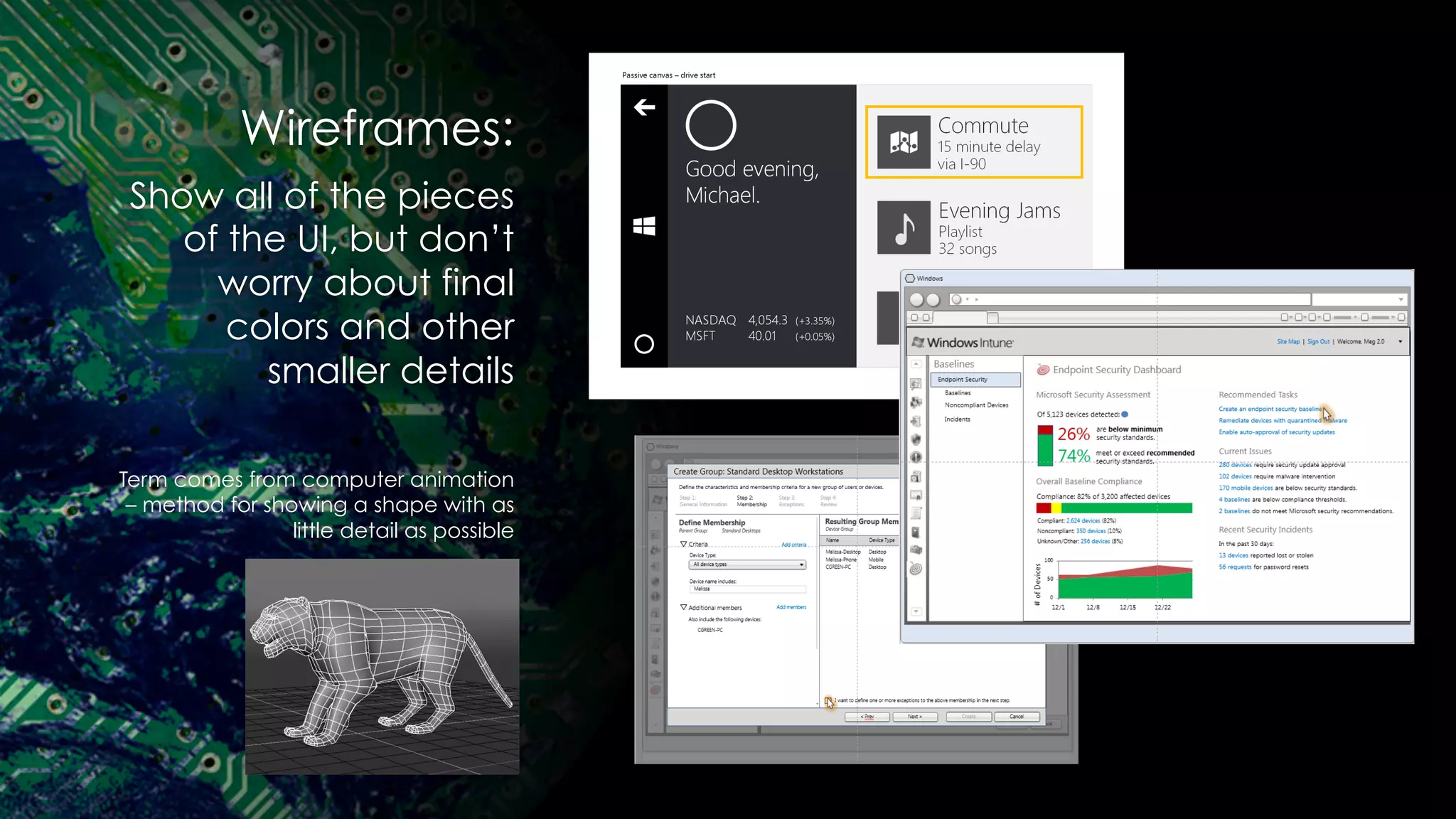Open the 13 devices lost or stolen link
This screenshot has height=819, width=1456.
[1233, 556]
